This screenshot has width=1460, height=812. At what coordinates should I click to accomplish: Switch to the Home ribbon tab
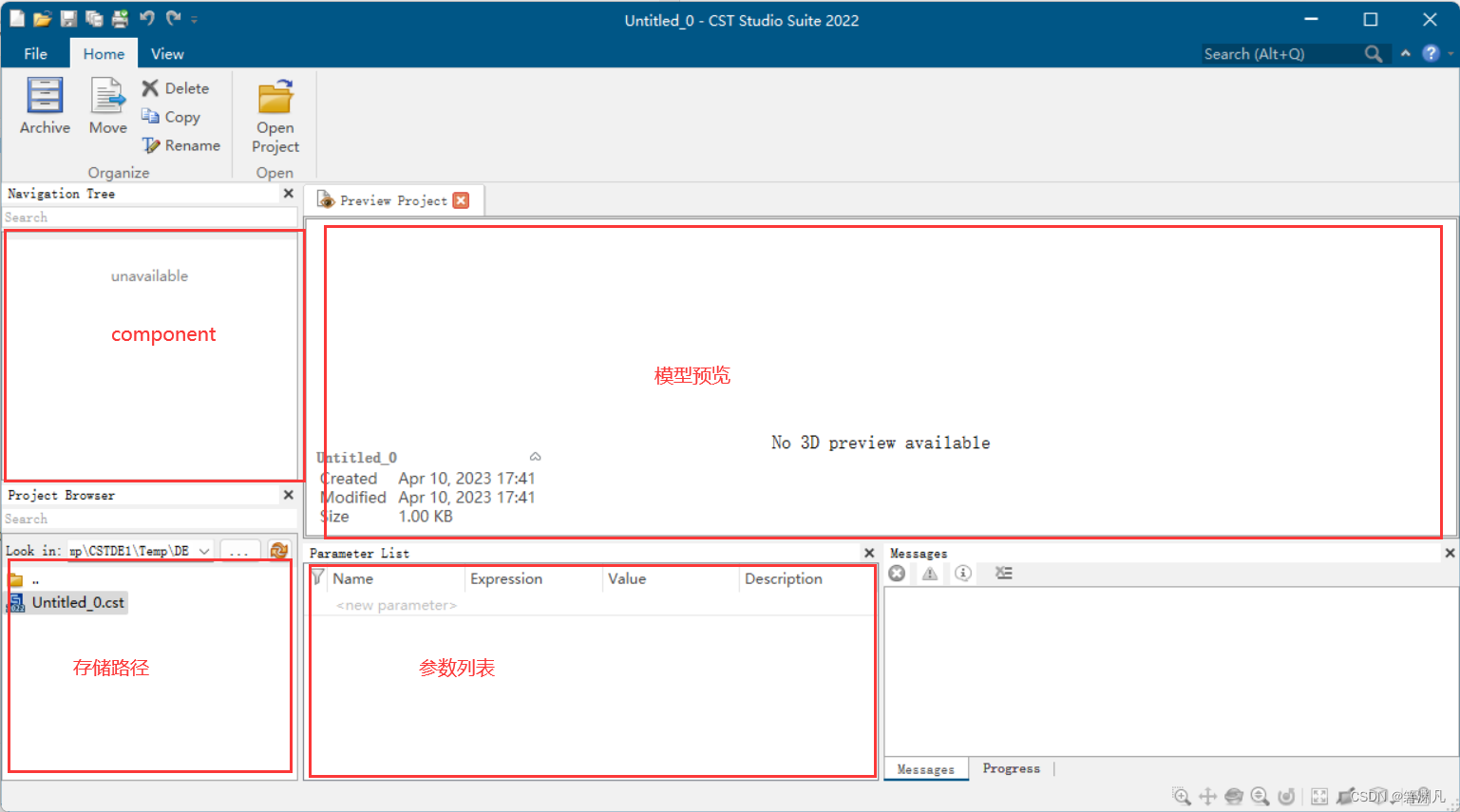click(104, 53)
